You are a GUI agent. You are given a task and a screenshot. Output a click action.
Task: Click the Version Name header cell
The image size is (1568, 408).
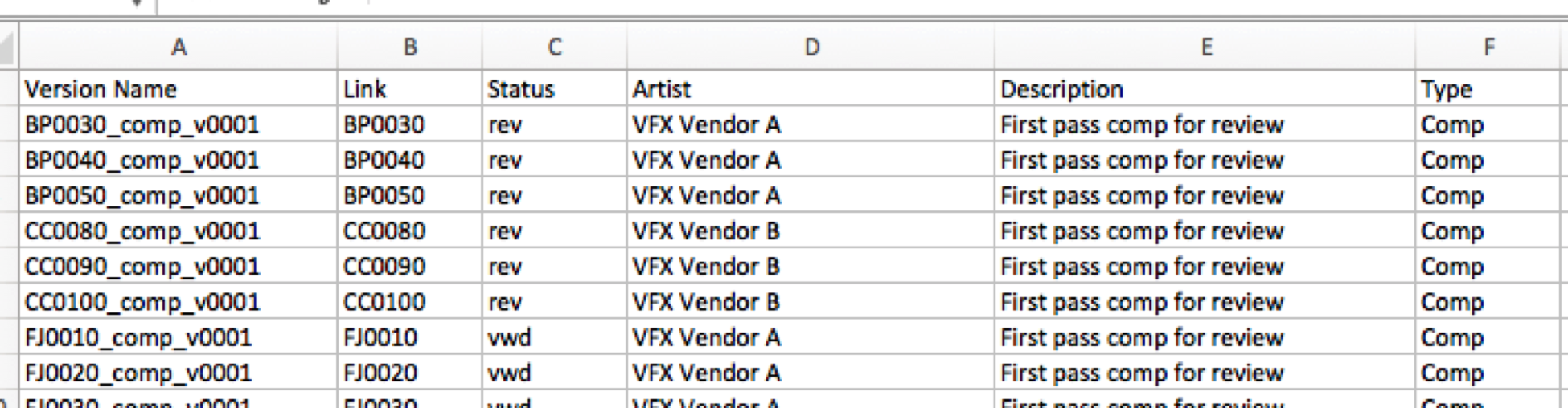coord(101,89)
